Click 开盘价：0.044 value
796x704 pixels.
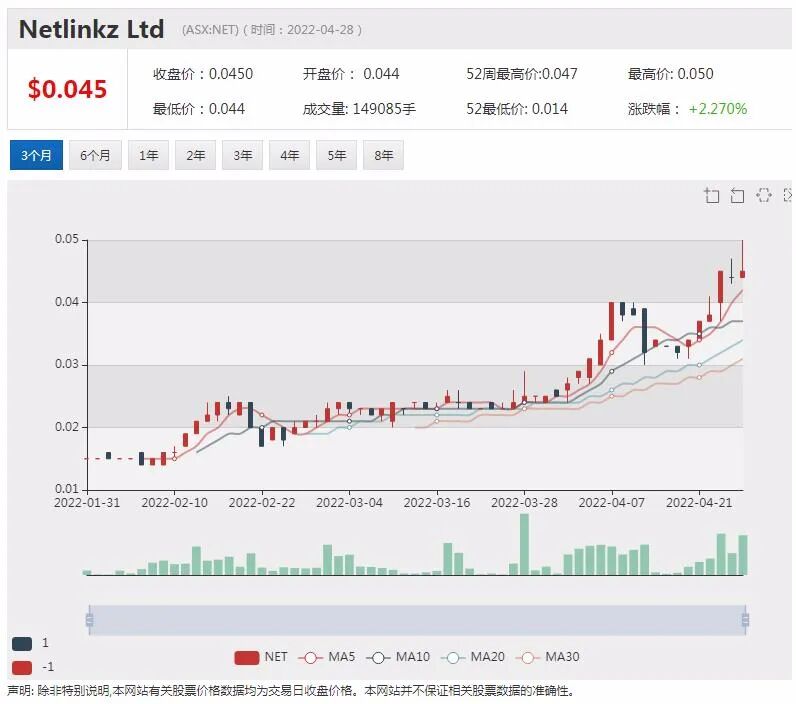[351, 74]
